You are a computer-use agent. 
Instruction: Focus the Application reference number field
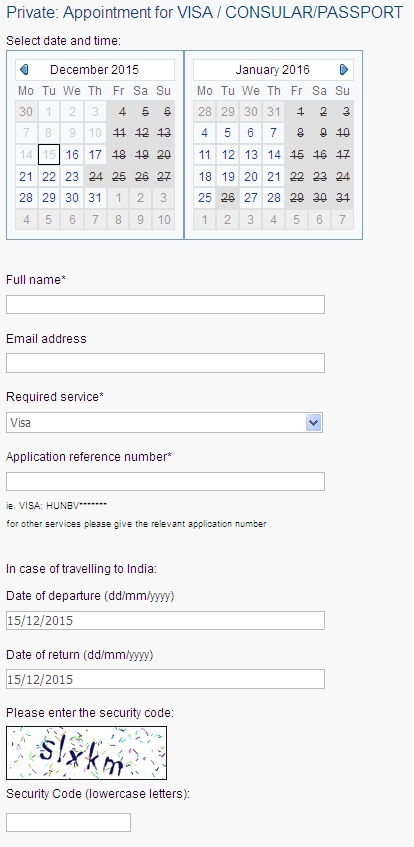(x=165, y=481)
